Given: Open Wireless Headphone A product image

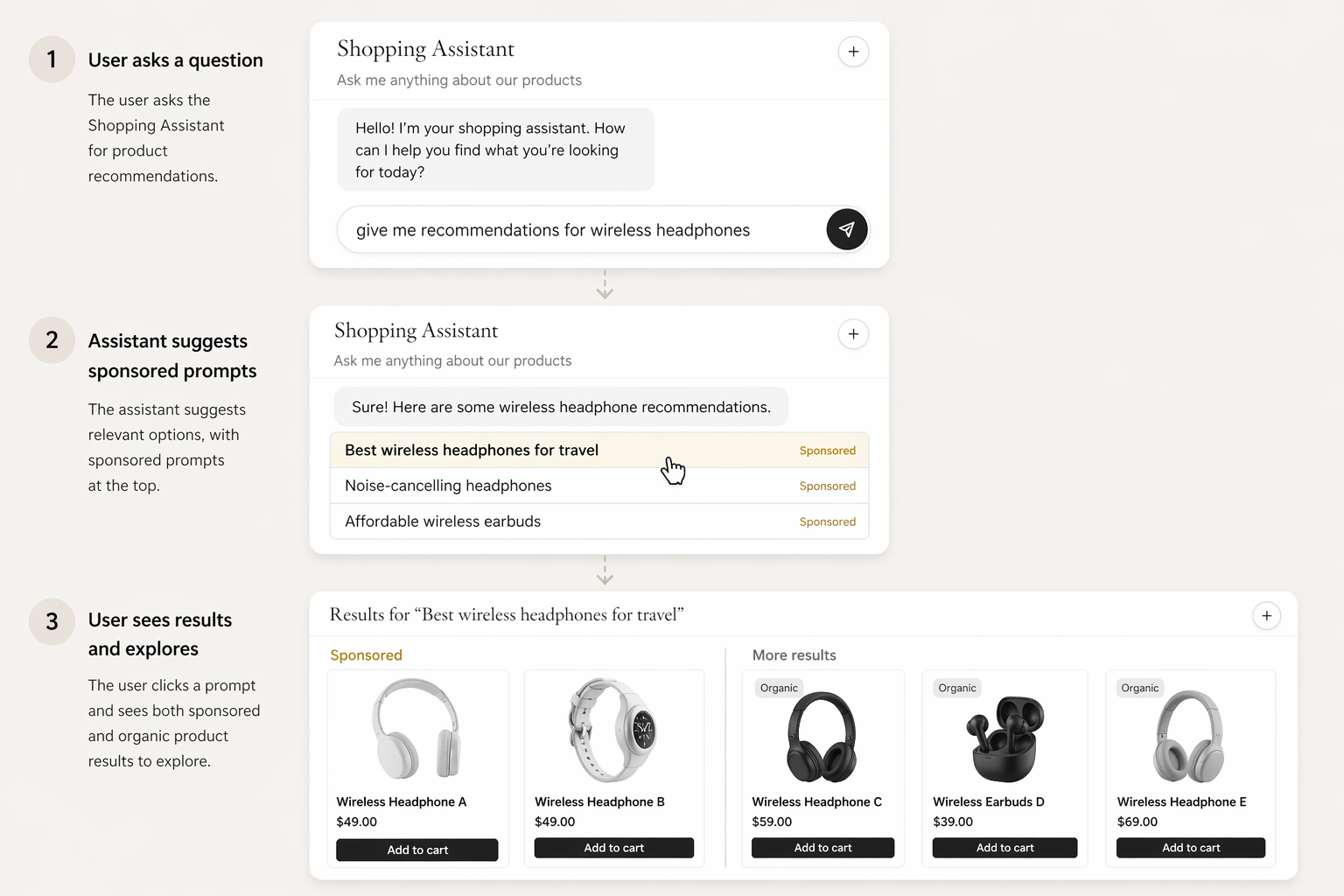Looking at the screenshot, I should 416,728.
